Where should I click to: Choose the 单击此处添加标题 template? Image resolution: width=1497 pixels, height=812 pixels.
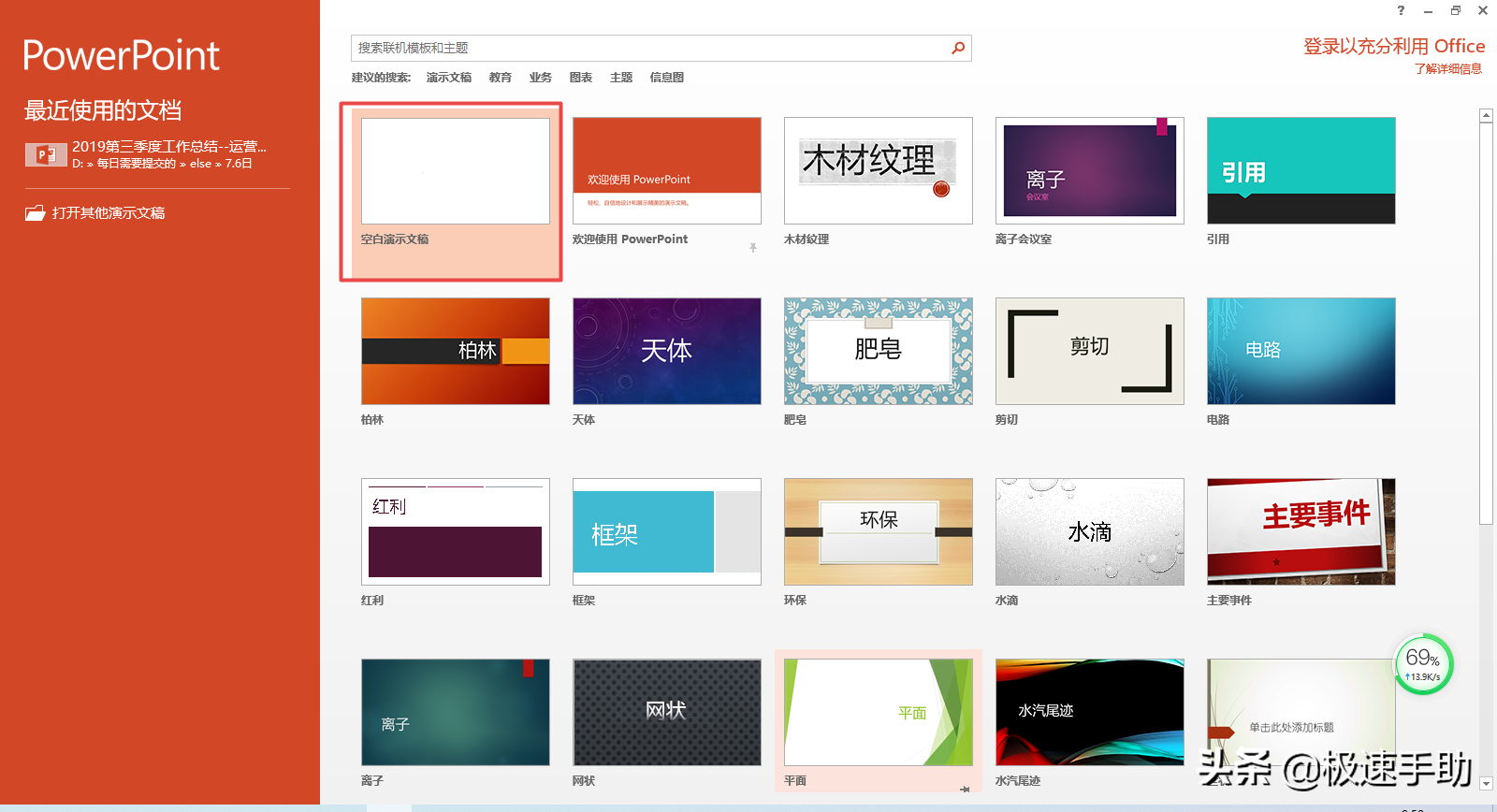pyautogui.click(x=1301, y=713)
